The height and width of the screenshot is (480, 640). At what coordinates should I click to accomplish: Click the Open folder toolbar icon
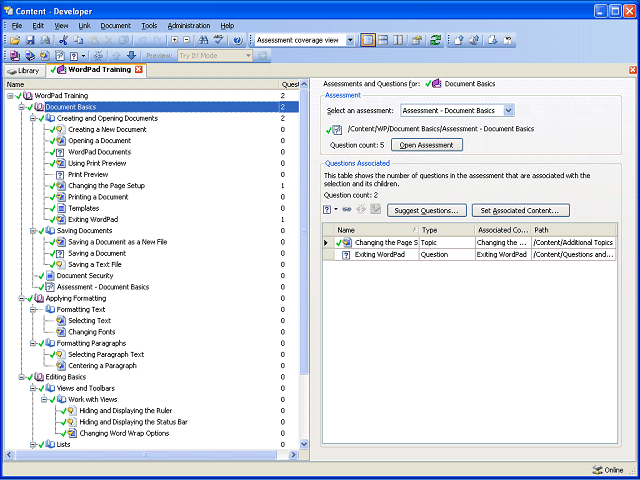[x=15, y=40]
